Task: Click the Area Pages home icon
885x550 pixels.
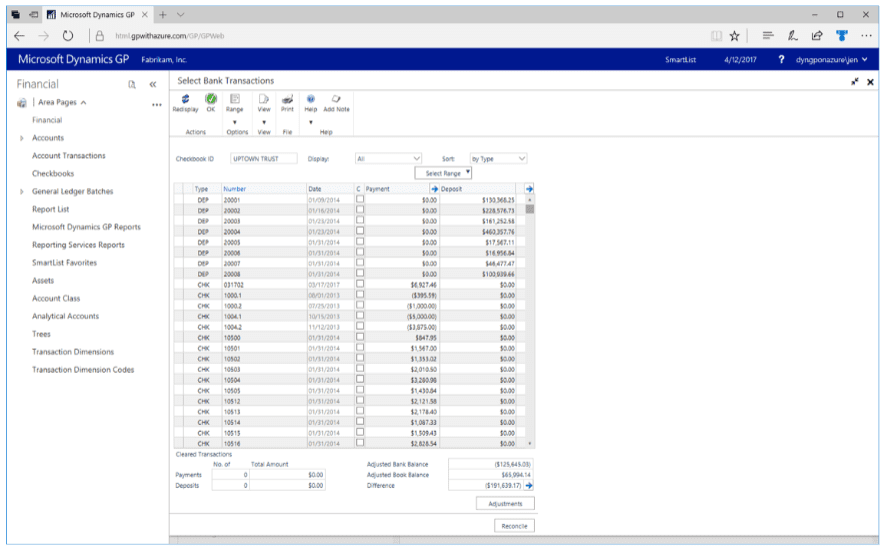Action: coord(21,103)
